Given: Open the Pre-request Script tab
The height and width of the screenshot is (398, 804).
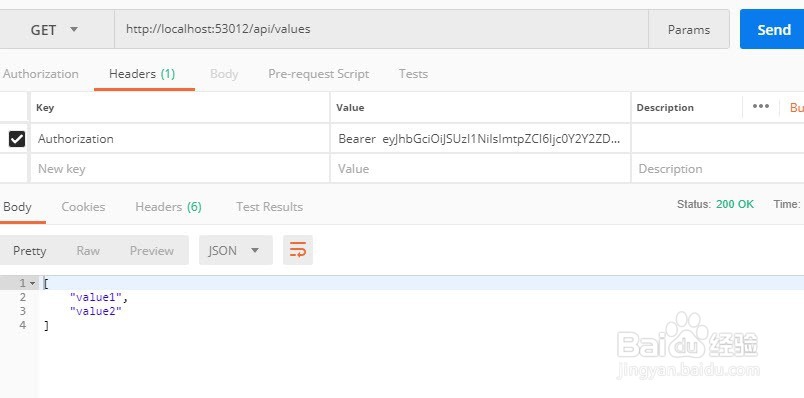Looking at the screenshot, I should [x=318, y=74].
